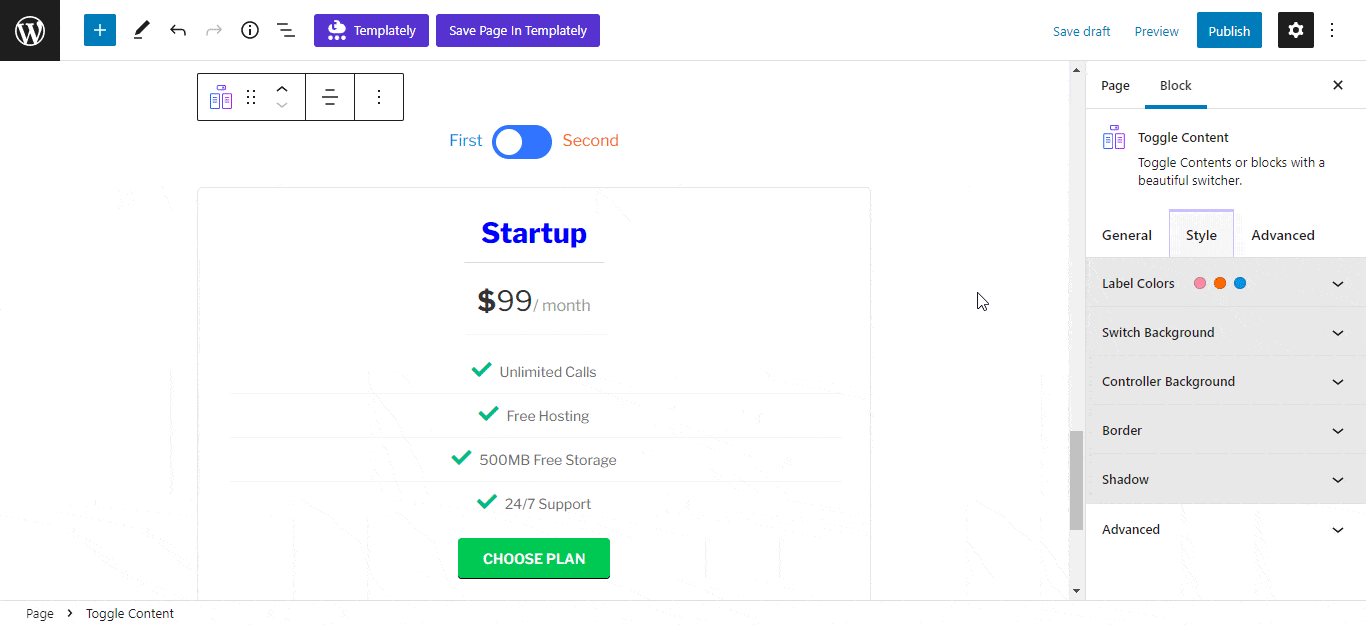Screen dimensions: 1366x625
Task: Open the block inserter plus button
Action: click(100, 30)
